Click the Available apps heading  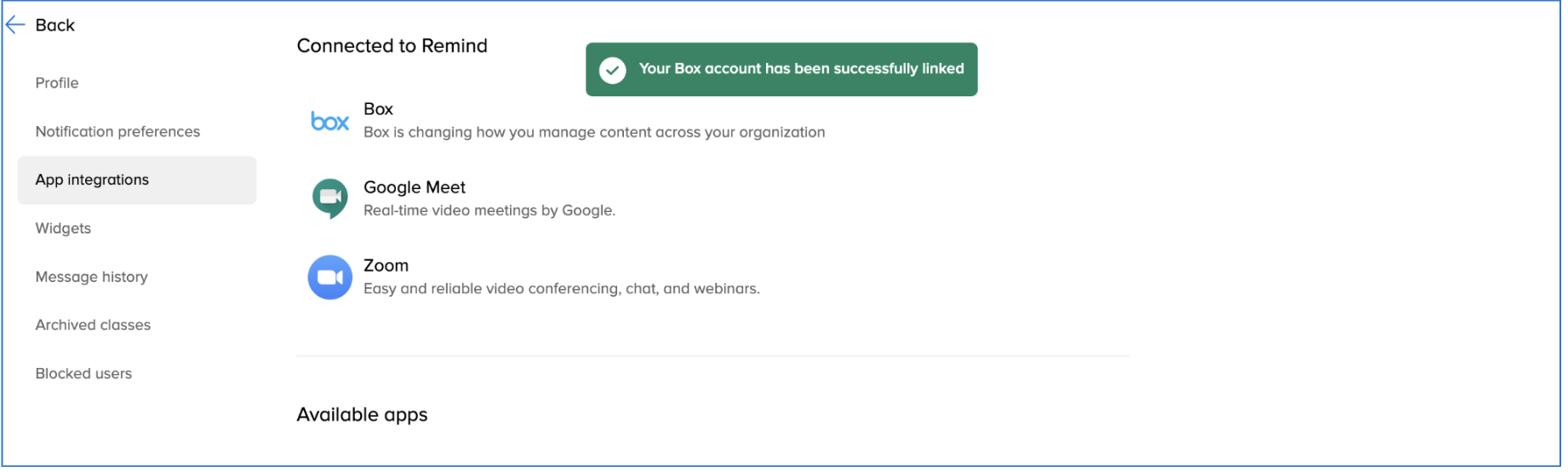pyautogui.click(x=363, y=416)
